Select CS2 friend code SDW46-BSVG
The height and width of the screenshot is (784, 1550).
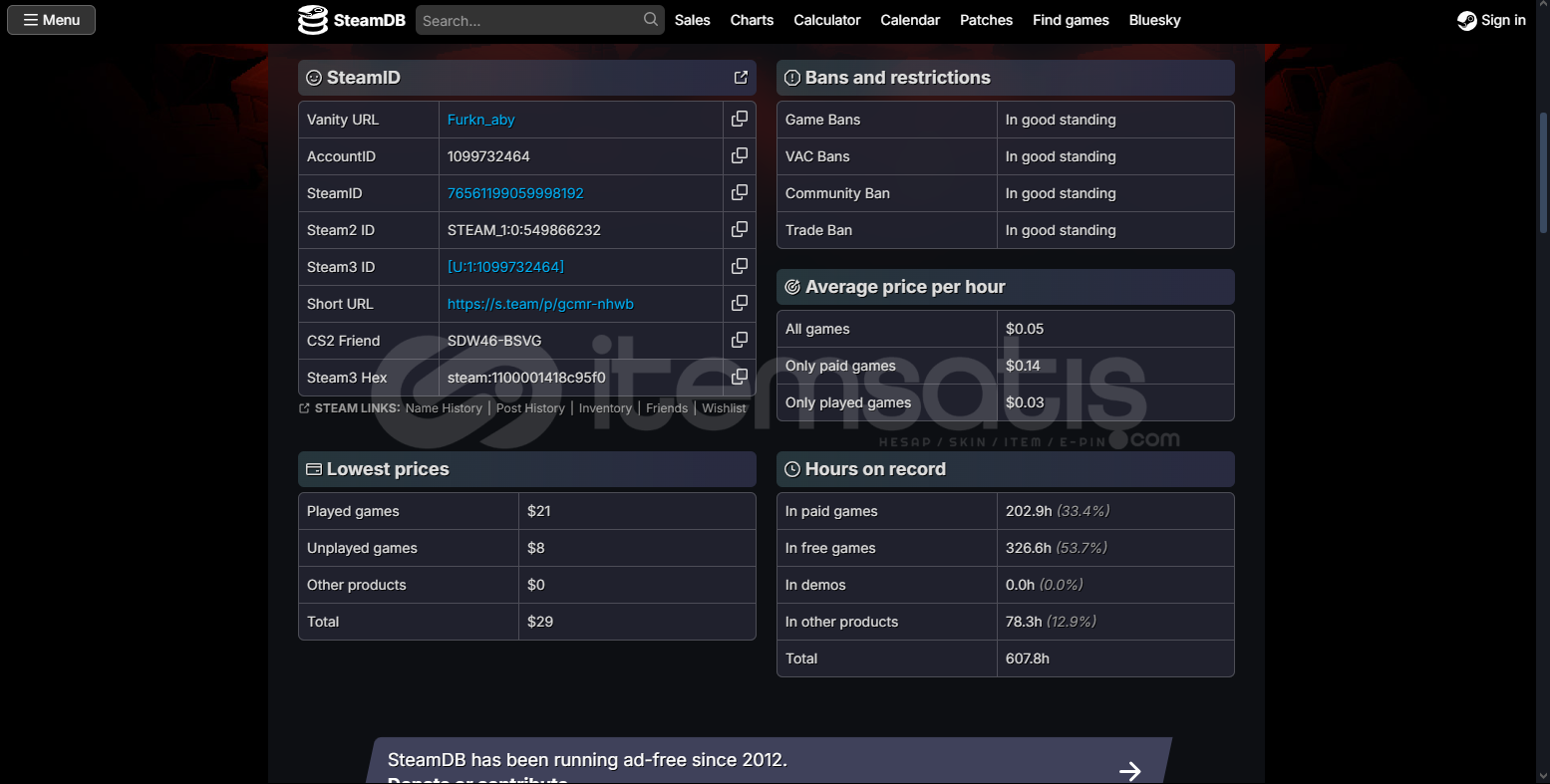point(494,341)
